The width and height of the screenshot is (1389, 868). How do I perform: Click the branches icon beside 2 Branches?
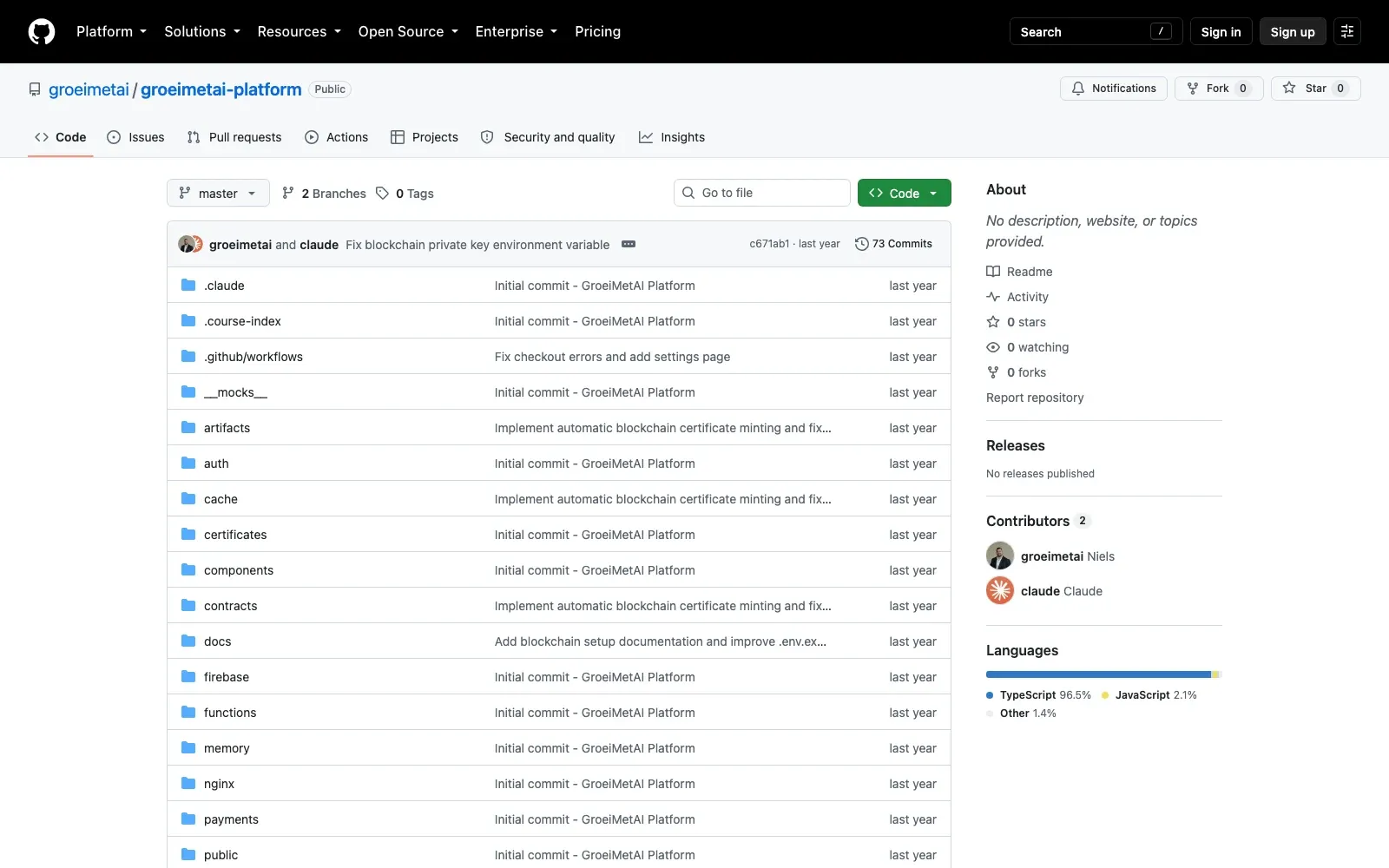click(x=288, y=193)
